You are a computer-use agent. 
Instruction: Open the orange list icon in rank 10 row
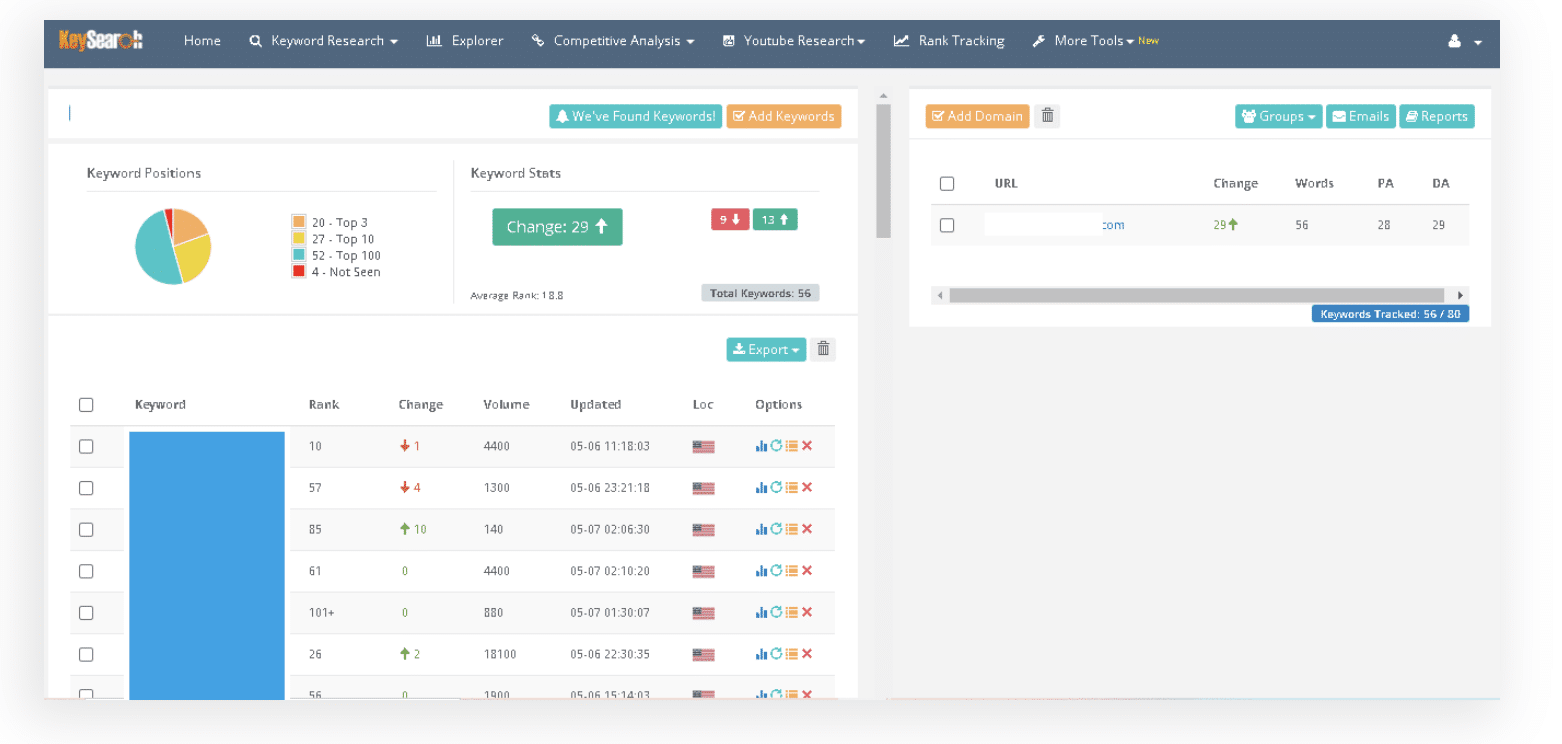791,446
